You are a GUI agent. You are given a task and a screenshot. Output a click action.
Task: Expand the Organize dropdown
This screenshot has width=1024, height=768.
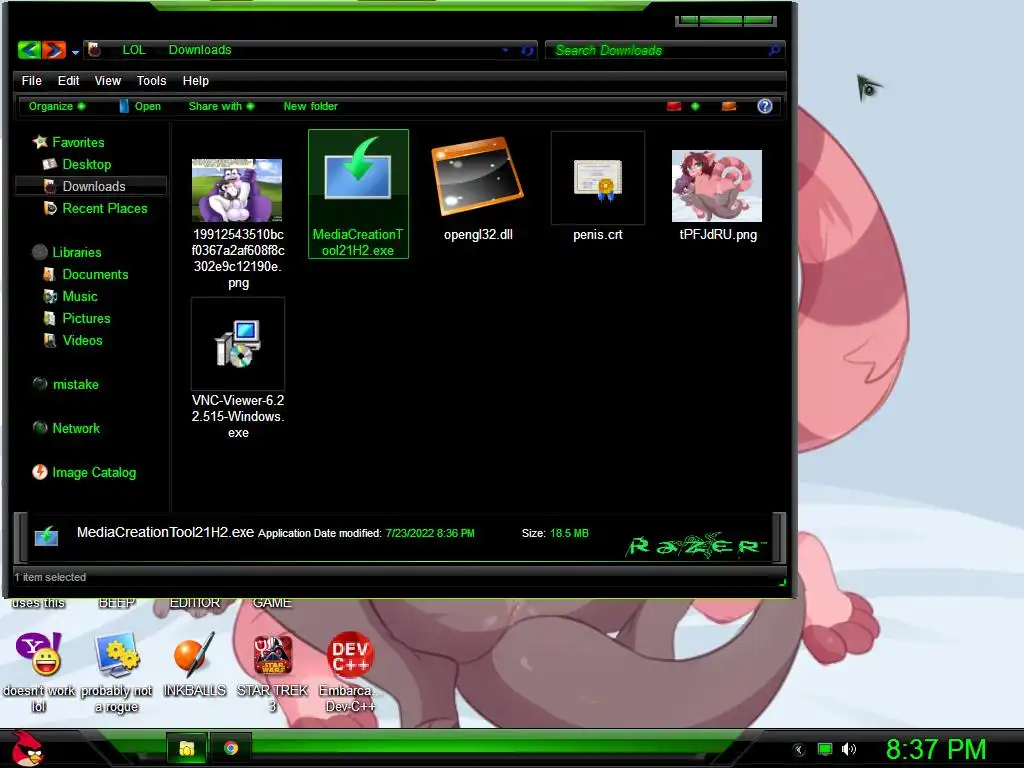57,106
